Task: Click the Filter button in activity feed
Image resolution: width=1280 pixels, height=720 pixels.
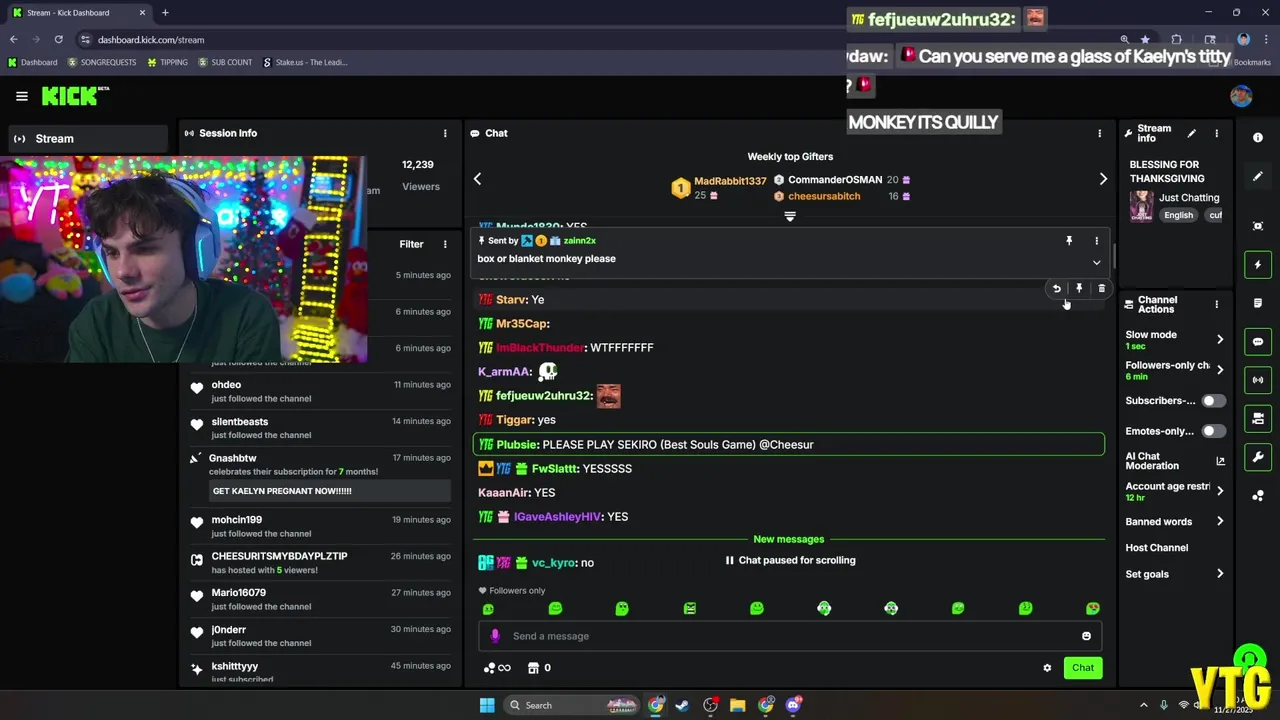Action: coord(411,244)
